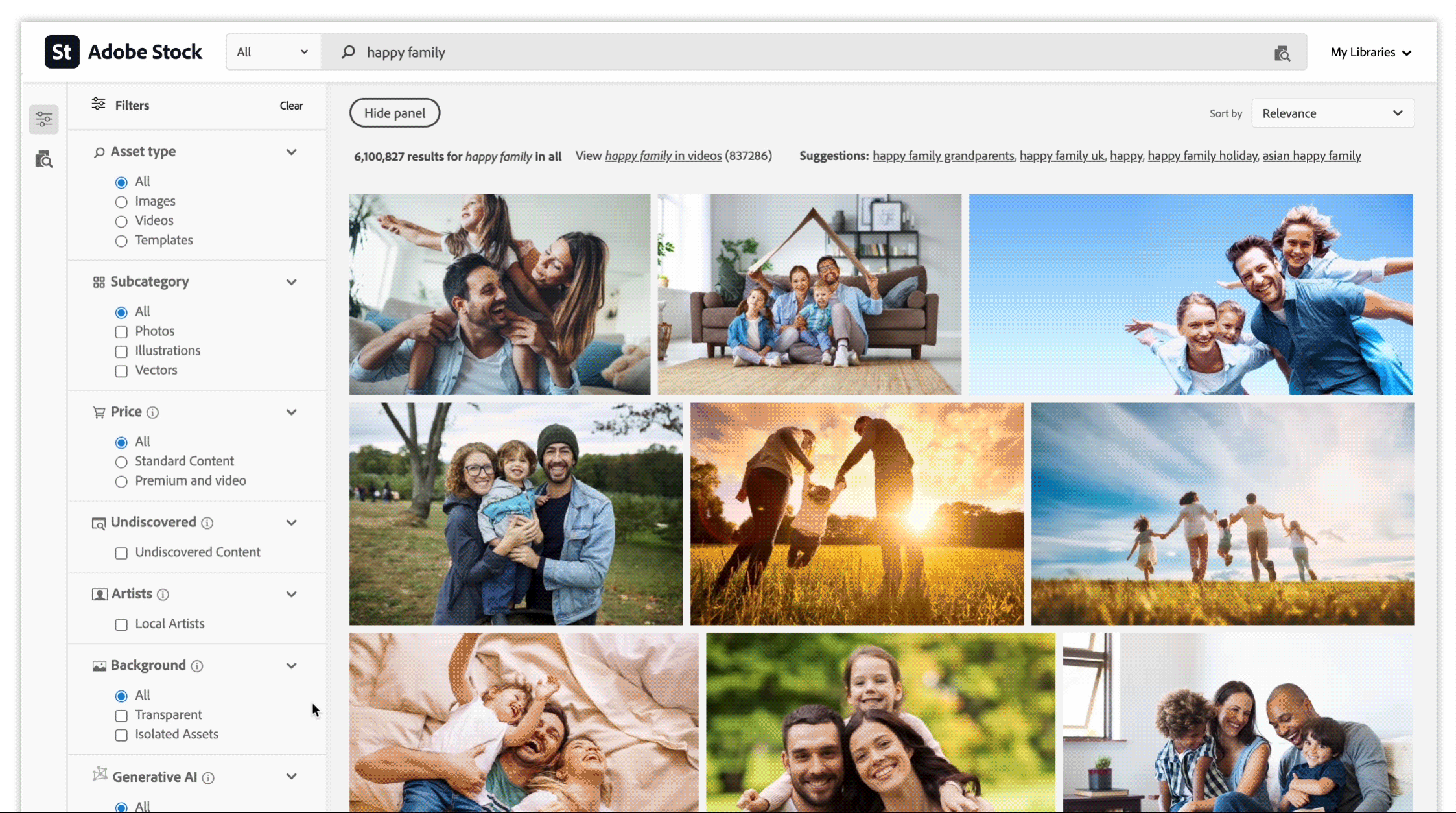Click the saved search/bookmark icon on sidebar
Viewport: 1456px width, 813px height.
pyautogui.click(x=44, y=160)
